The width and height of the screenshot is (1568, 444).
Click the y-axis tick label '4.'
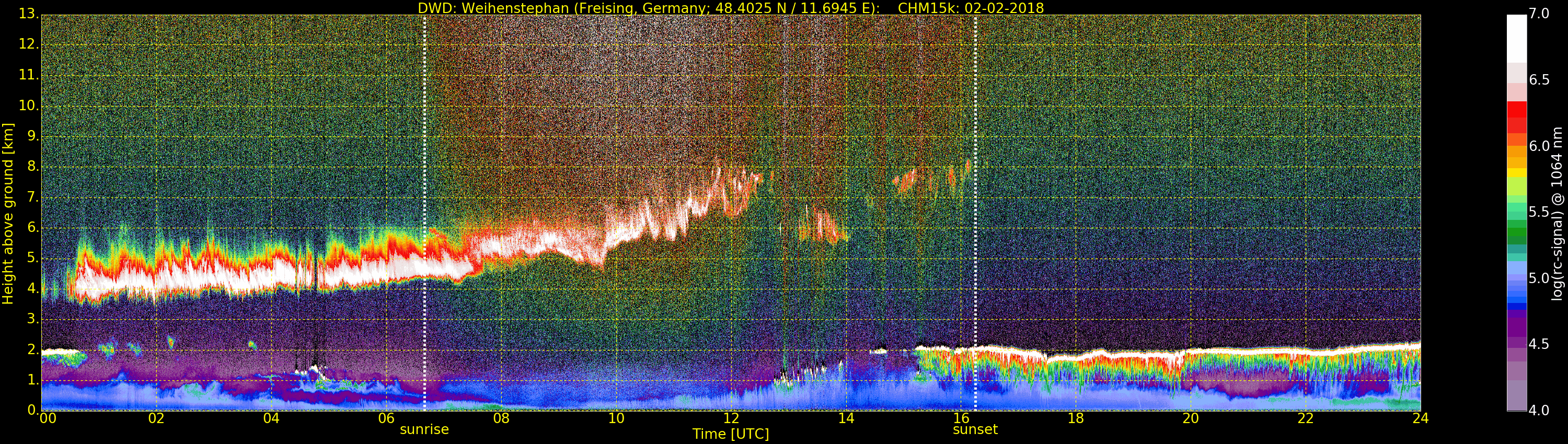pos(33,289)
